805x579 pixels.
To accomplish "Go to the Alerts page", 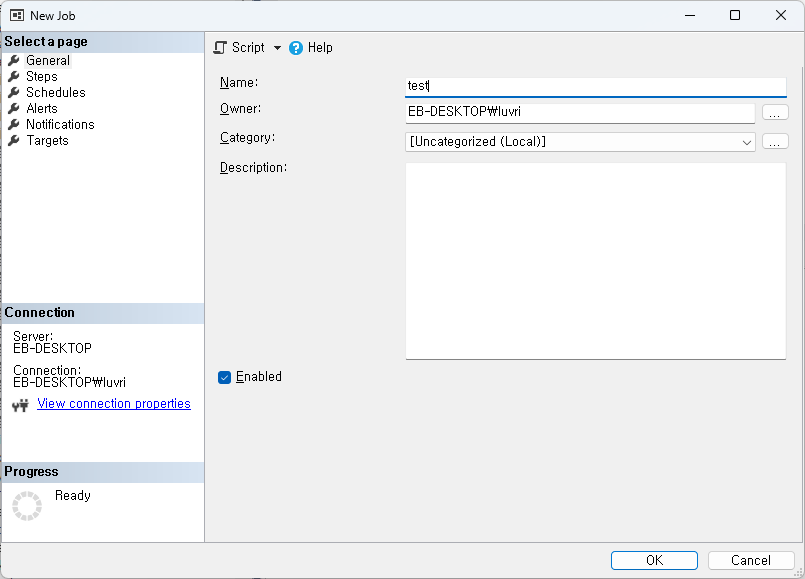I will point(42,108).
